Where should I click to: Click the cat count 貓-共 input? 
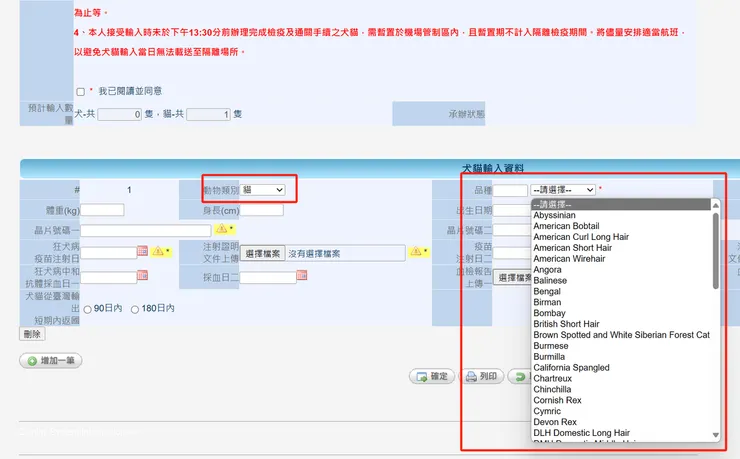coord(209,114)
